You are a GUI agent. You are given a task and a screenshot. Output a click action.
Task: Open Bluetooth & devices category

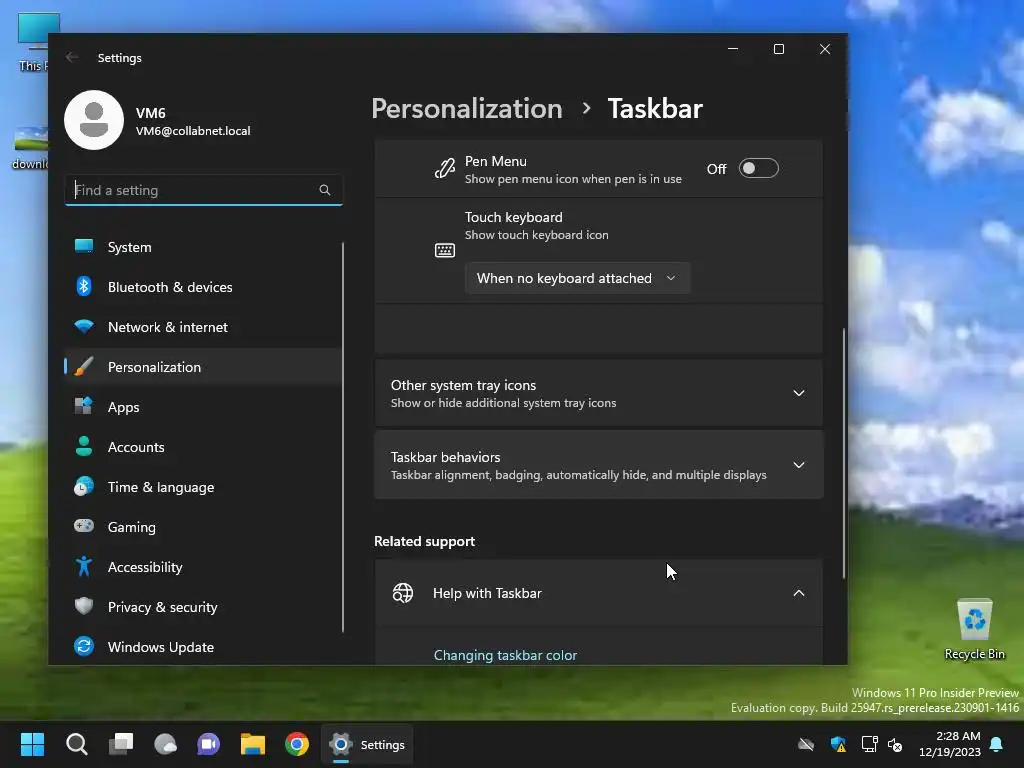click(203, 287)
